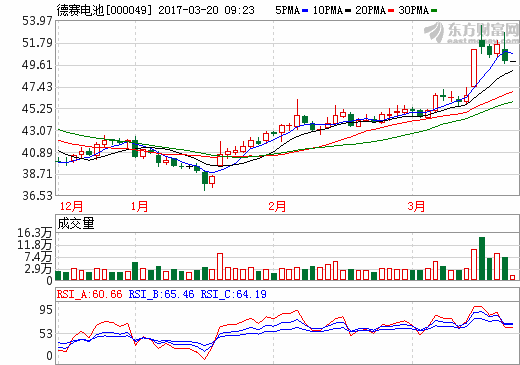Click the price axis label 36.53
This screenshot has height=365, width=520.
[37, 195]
